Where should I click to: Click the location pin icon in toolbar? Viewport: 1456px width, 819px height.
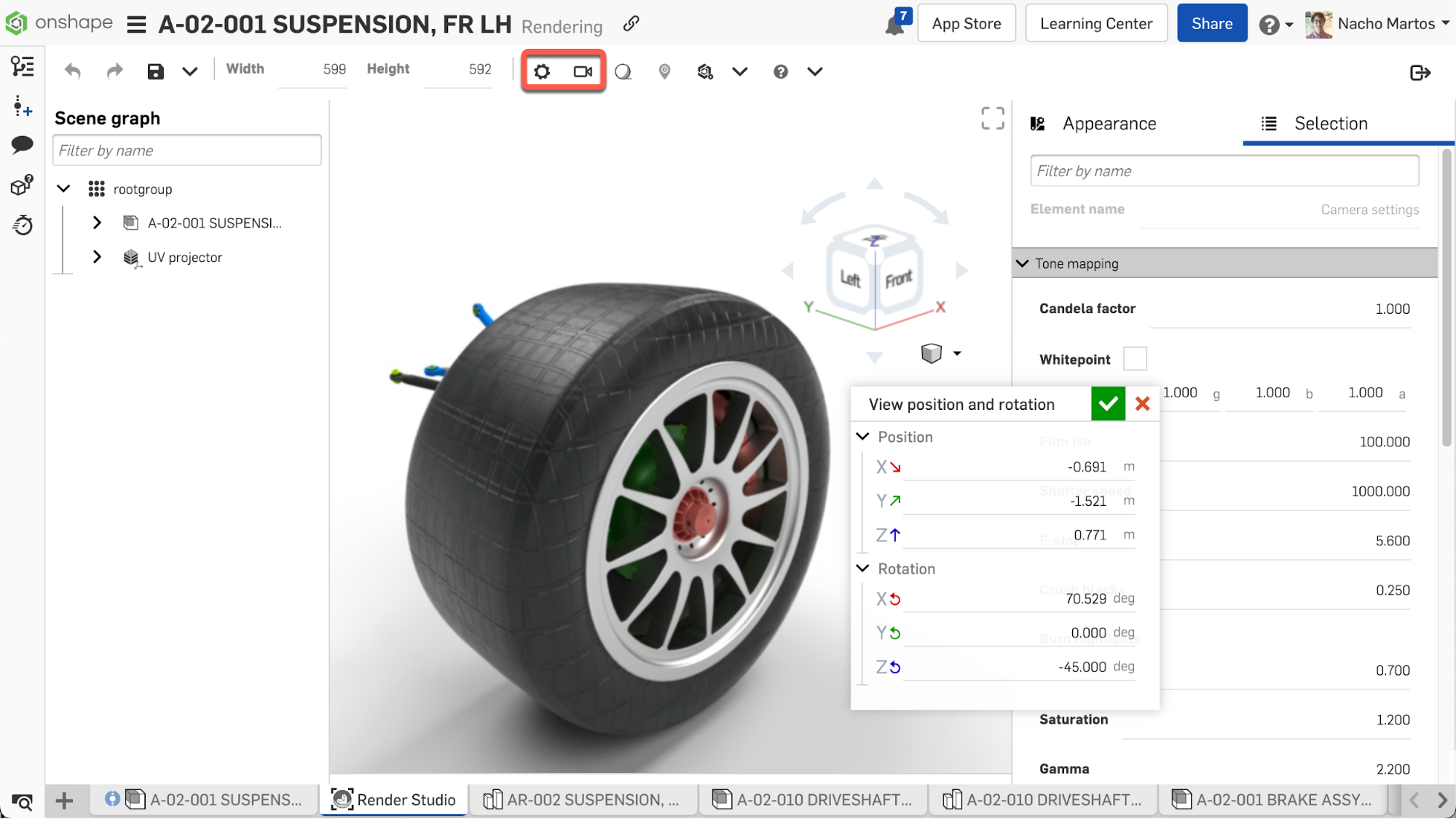[664, 70]
